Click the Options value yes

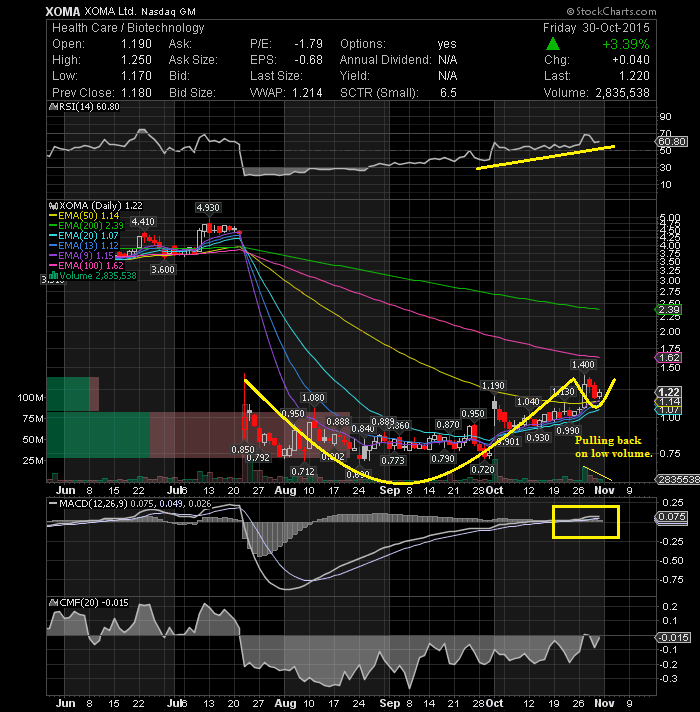click(447, 44)
